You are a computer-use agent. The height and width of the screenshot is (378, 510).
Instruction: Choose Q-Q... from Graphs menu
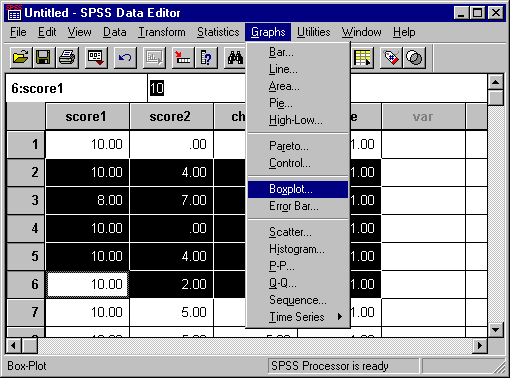[x=298, y=283]
